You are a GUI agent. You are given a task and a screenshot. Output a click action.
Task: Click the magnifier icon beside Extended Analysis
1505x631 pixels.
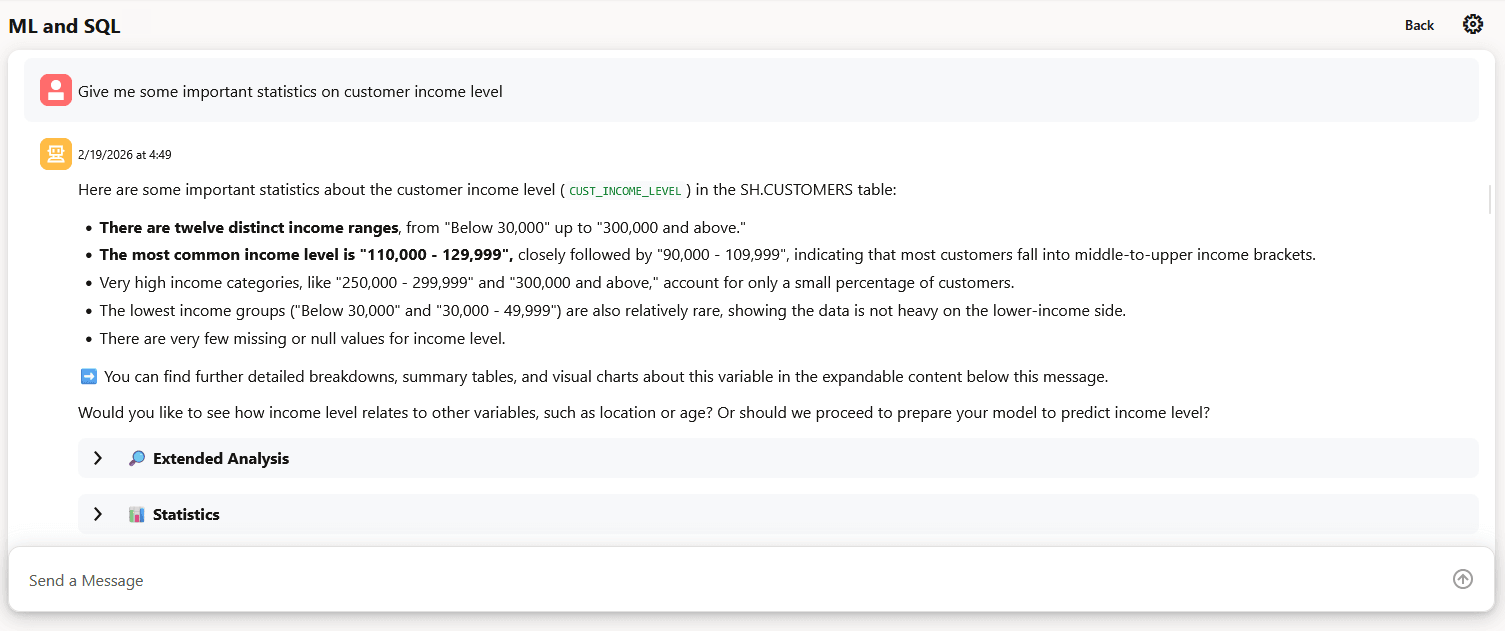click(137, 458)
